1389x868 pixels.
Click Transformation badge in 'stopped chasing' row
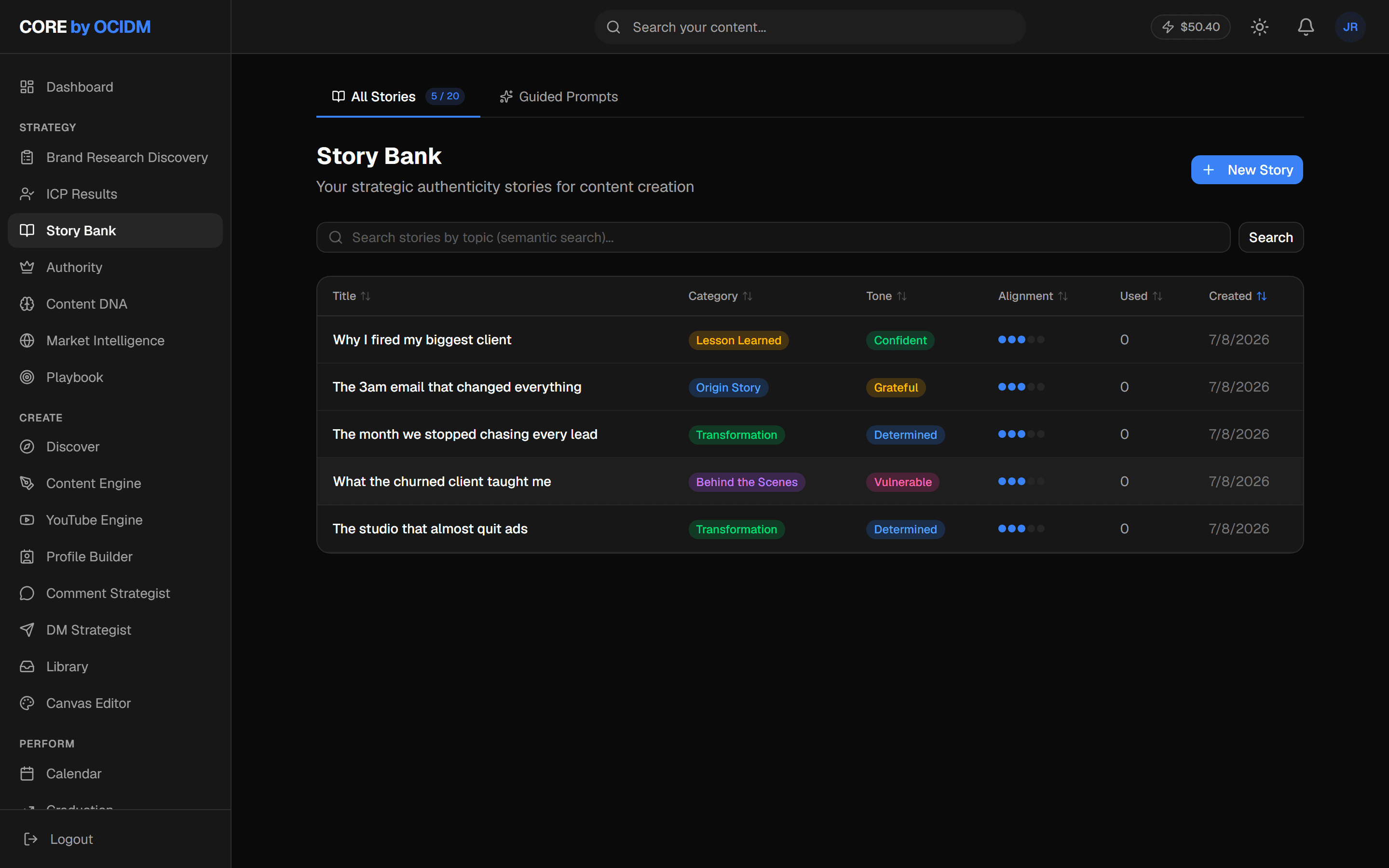(x=736, y=435)
